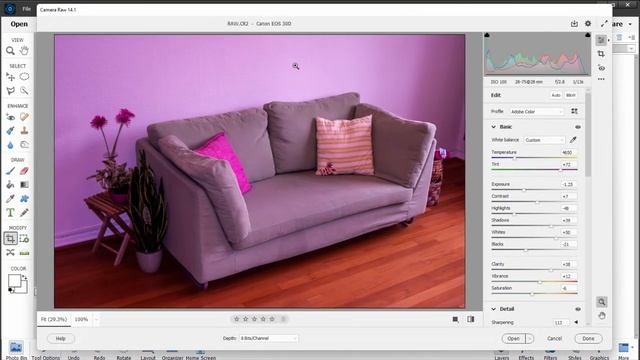Open the White Balance Custom dropdown
640x360 pixels.
[x=544, y=140]
